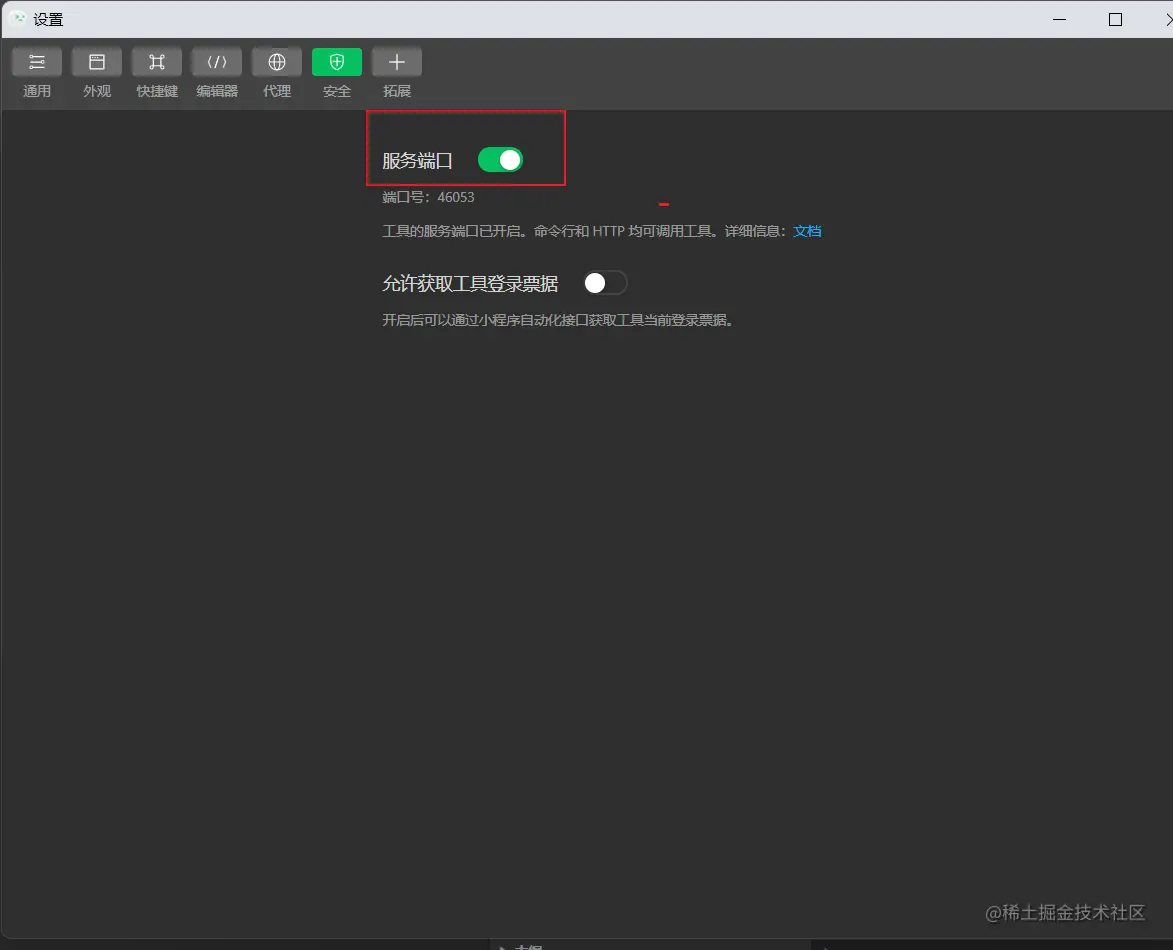The image size is (1173, 950).
Task: Minimize the 设置 window
Action: click(x=1059, y=19)
